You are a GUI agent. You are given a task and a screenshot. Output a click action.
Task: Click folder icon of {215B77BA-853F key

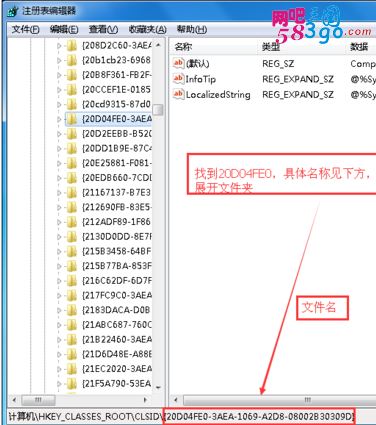click(71, 266)
